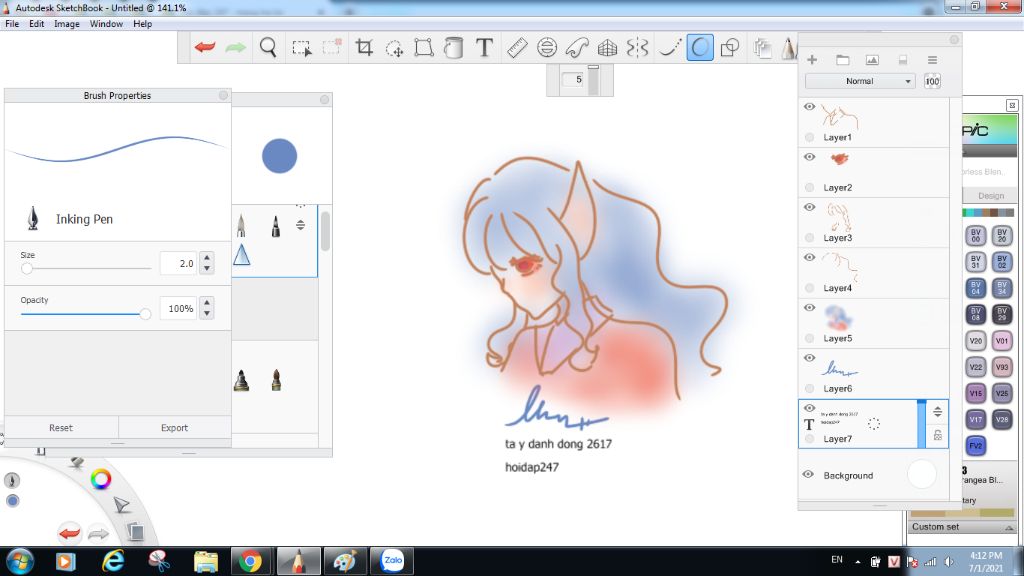
Task: Activate the Ruler guide
Action: click(517, 47)
